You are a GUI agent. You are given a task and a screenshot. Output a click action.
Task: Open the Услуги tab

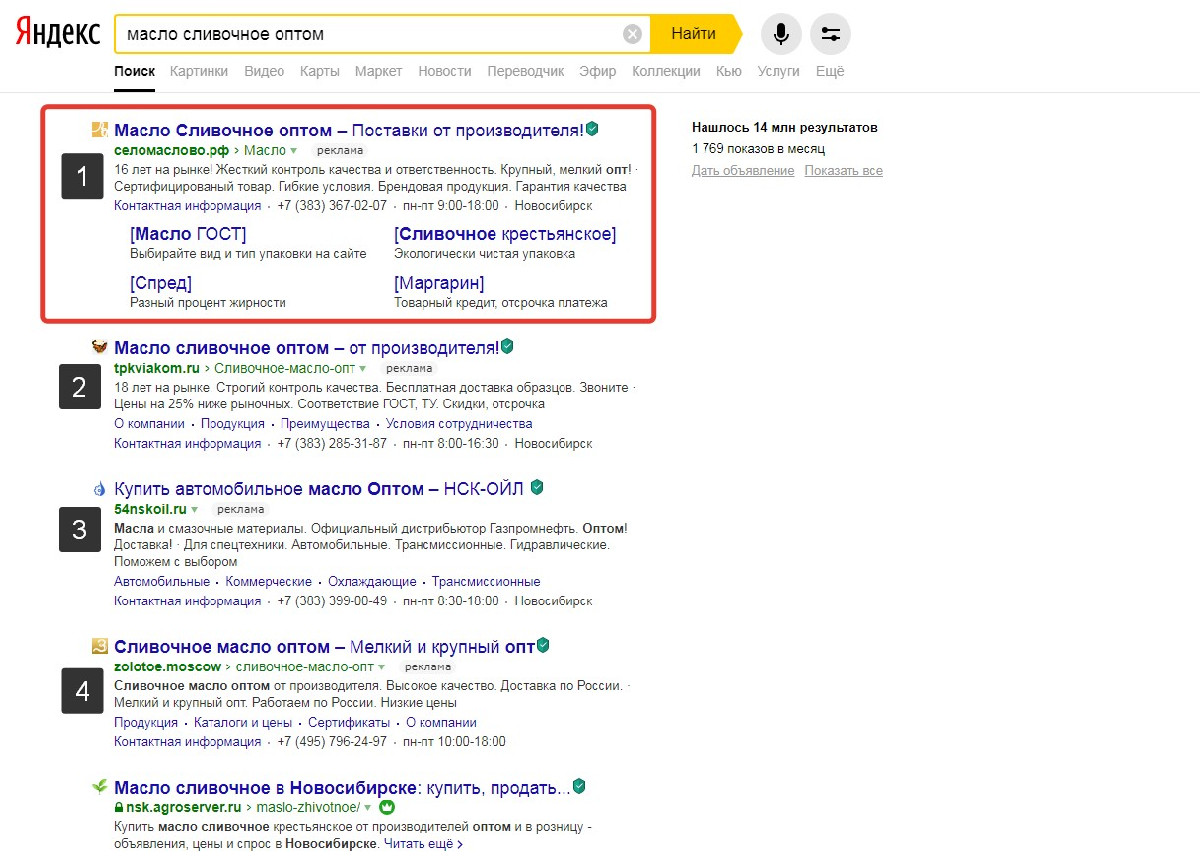pos(779,71)
